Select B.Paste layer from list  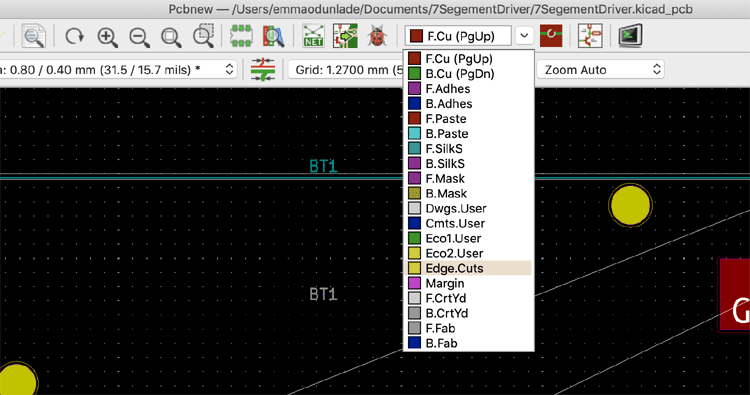click(469, 133)
